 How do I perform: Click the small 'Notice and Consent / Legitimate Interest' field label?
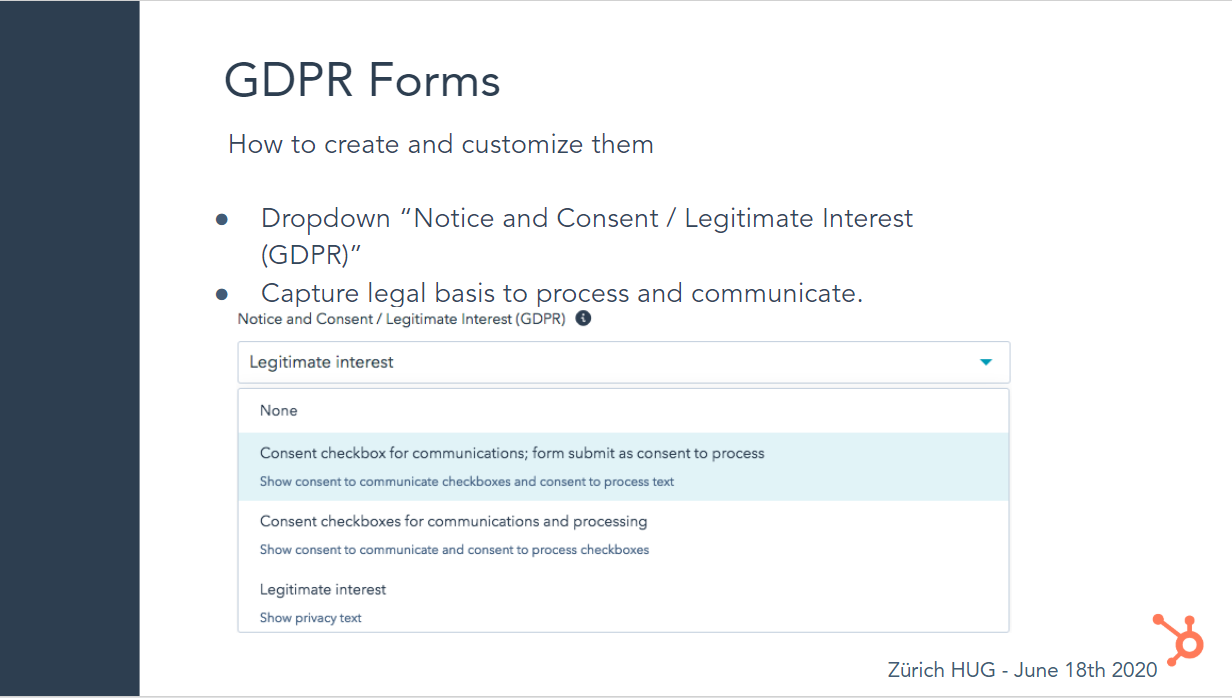pyautogui.click(x=401, y=319)
